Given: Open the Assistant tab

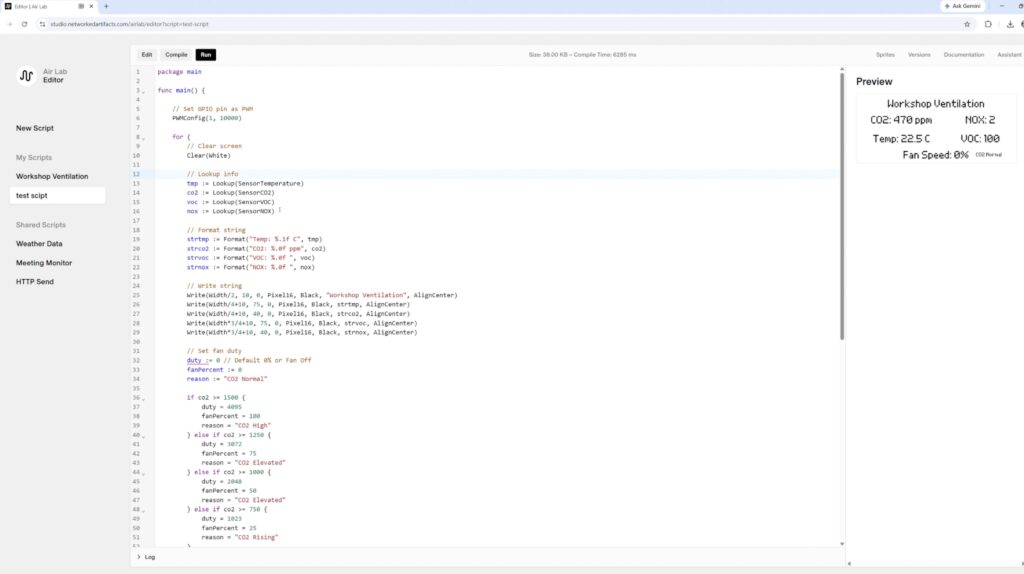Looking at the screenshot, I should click(1009, 55).
